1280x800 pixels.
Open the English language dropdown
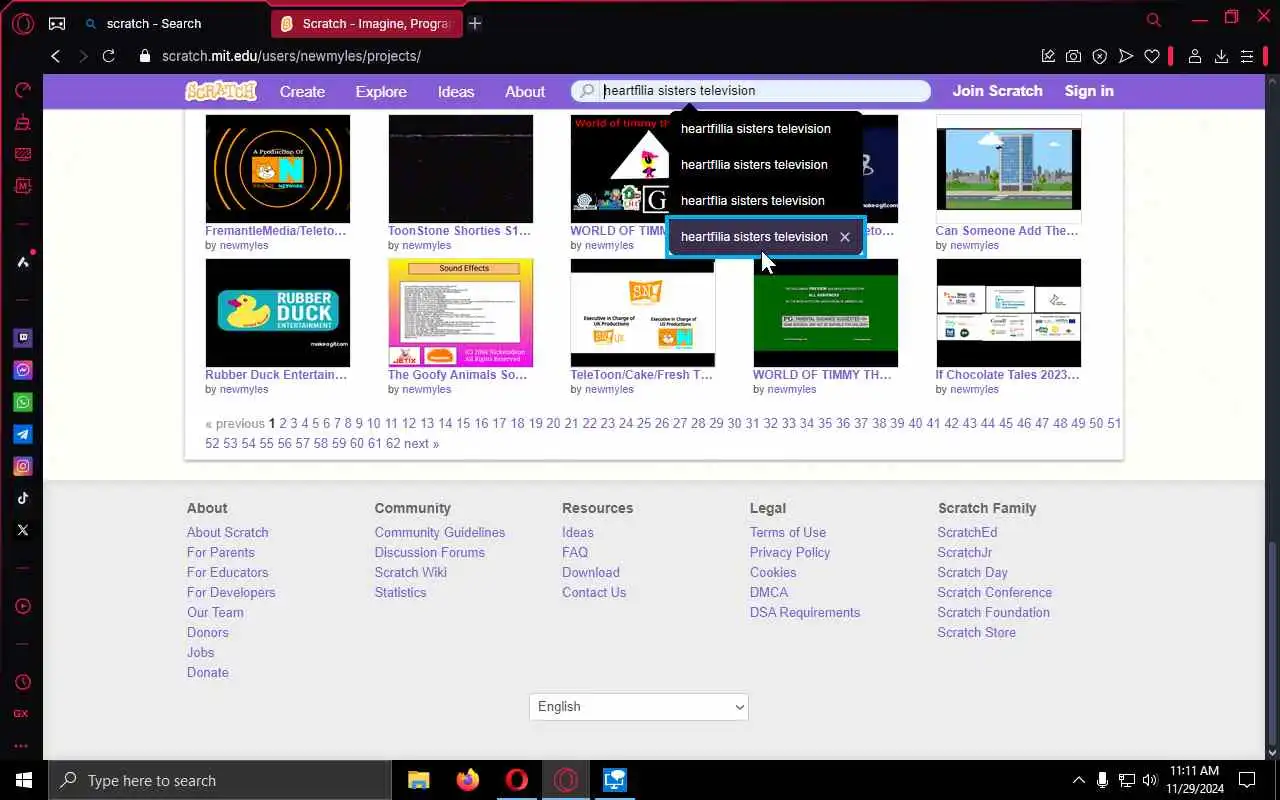point(639,707)
